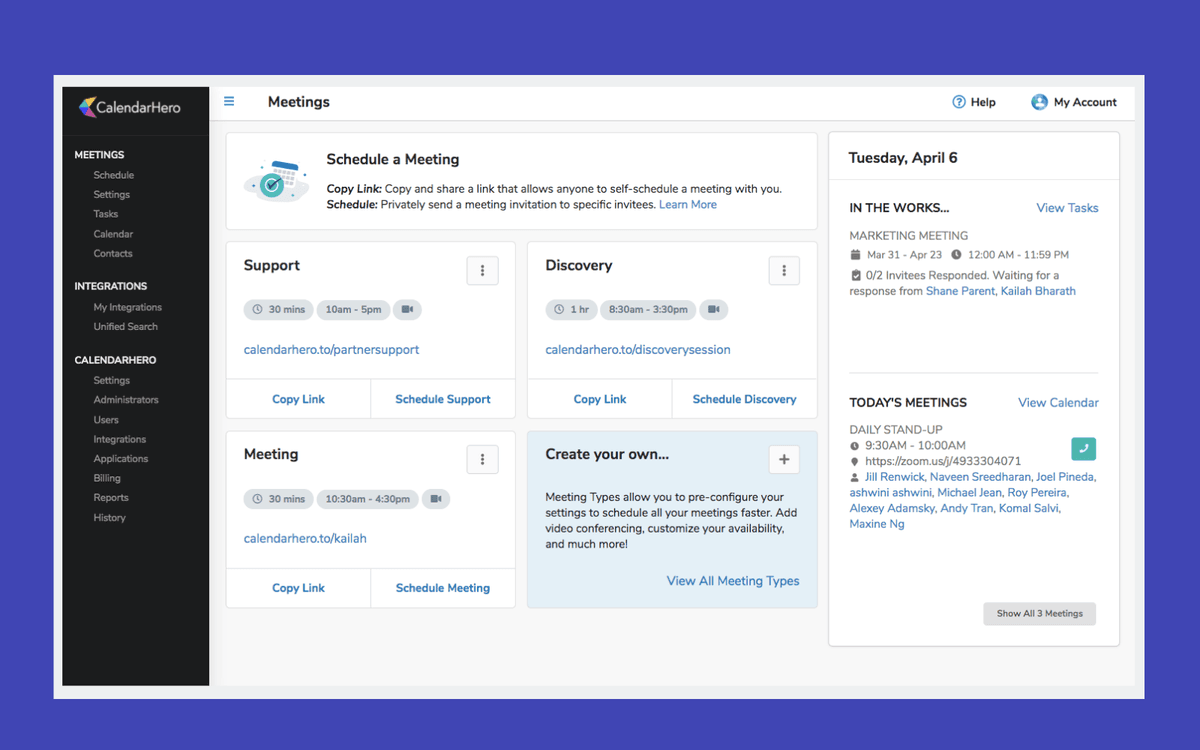
Task: Click attendee Naveen Sreedharan
Action: click(x=980, y=477)
